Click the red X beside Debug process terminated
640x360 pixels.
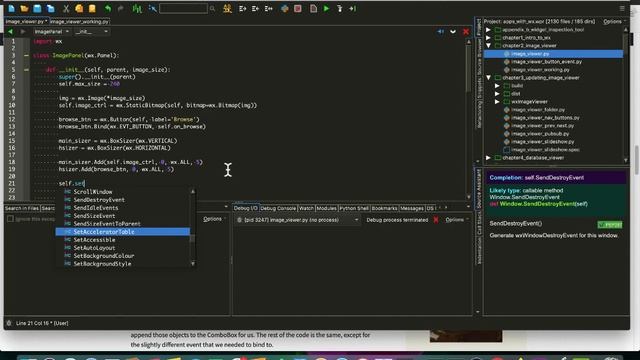pyautogui.click(x=436, y=220)
